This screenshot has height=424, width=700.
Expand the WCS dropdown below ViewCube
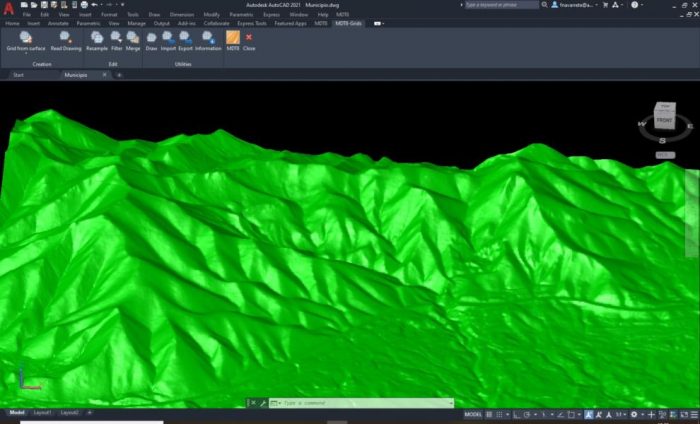pyautogui.click(x=665, y=155)
